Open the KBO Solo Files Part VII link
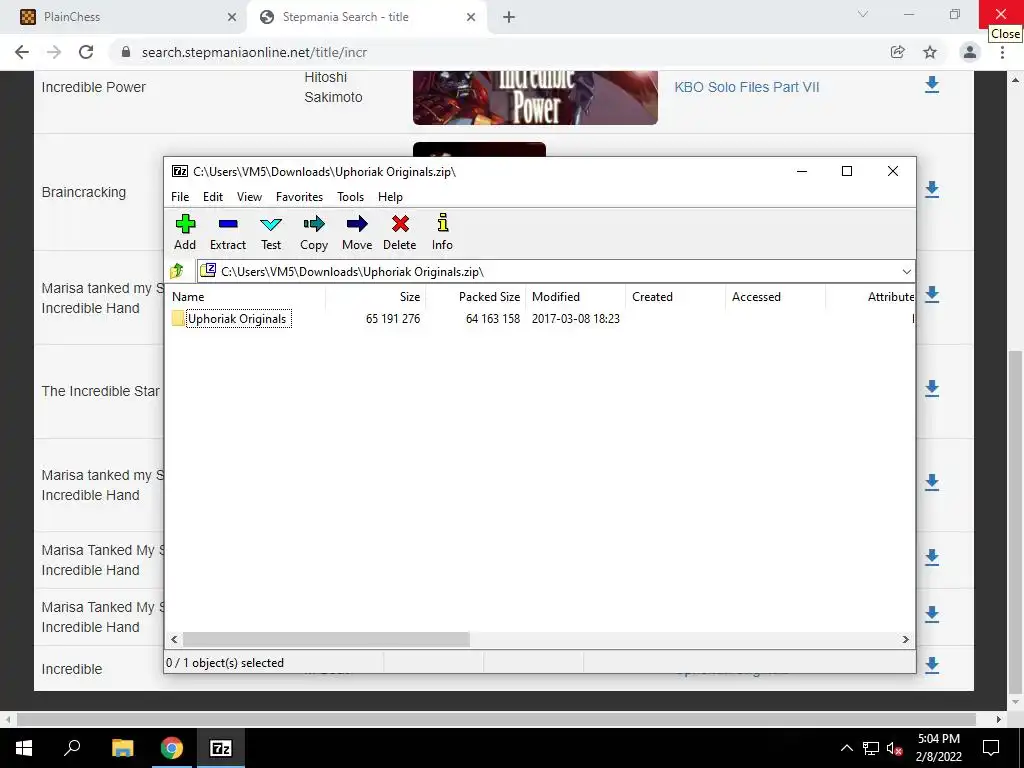 [x=746, y=87]
